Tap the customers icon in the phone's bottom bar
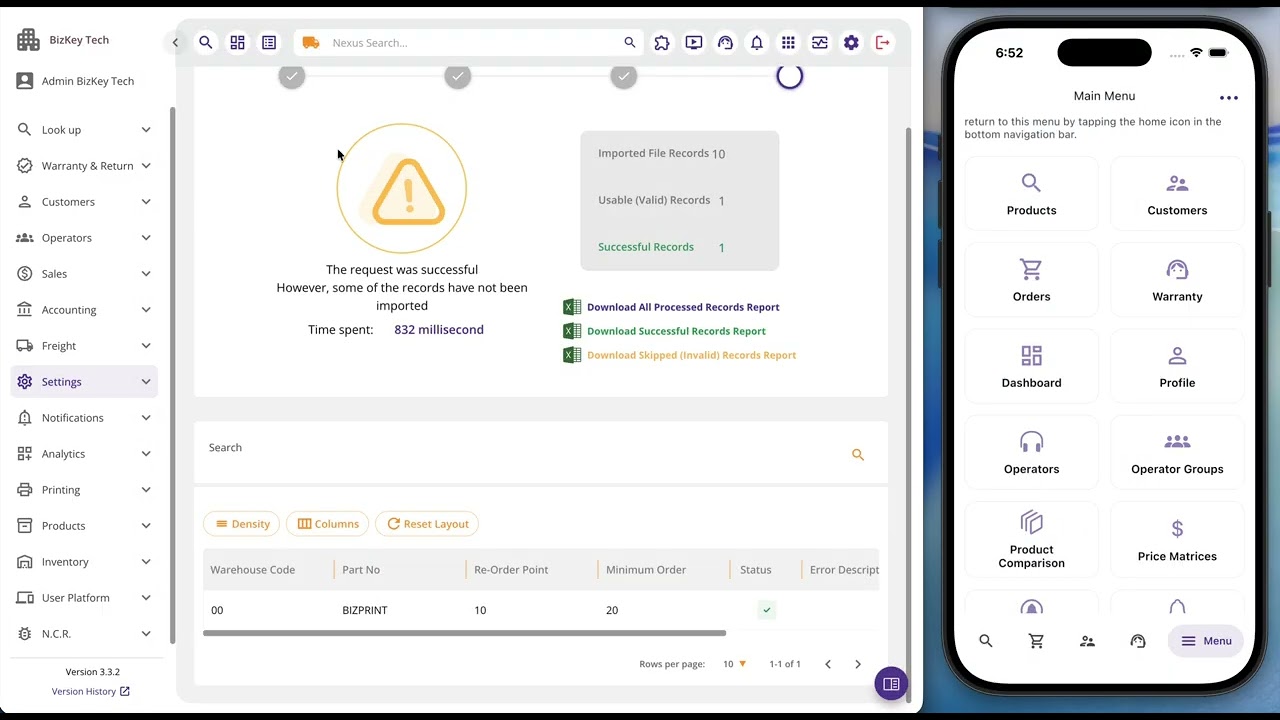The image size is (1280, 720). [1087, 641]
